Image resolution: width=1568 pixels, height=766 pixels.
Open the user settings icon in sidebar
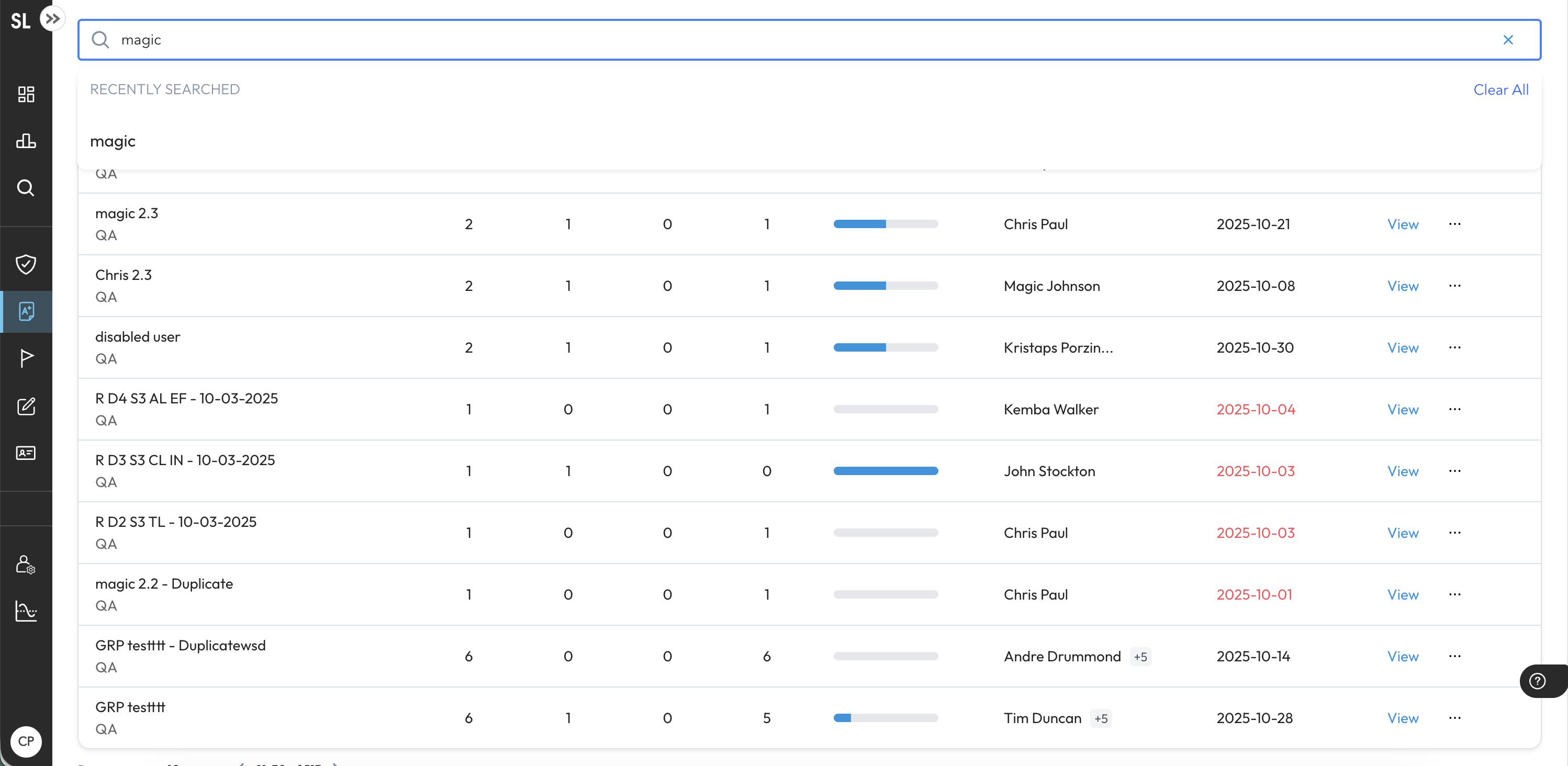point(26,564)
